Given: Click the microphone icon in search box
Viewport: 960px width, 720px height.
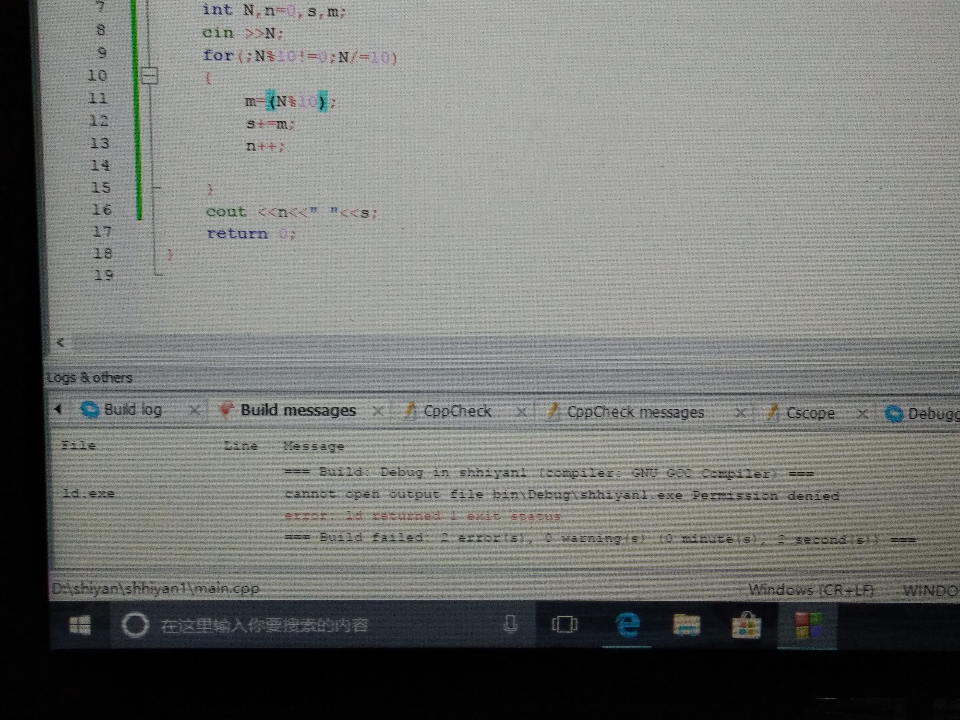Looking at the screenshot, I should tap(510, 624).
